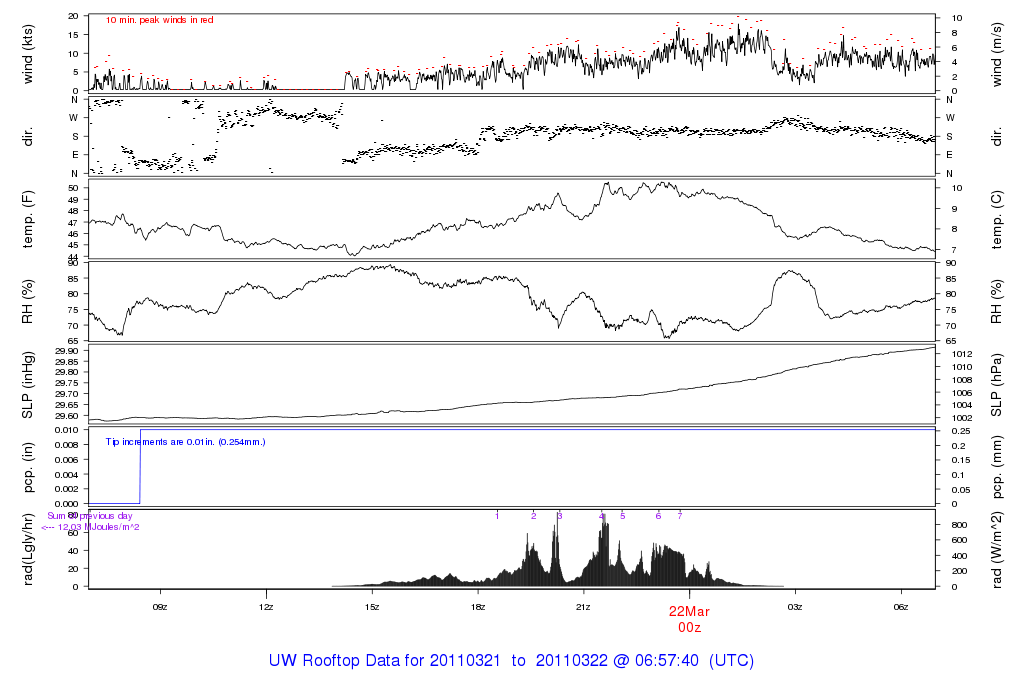The image size is (1024, 700).
Task: Click the 18z time tick label
Action: click(x=477, y=607)
